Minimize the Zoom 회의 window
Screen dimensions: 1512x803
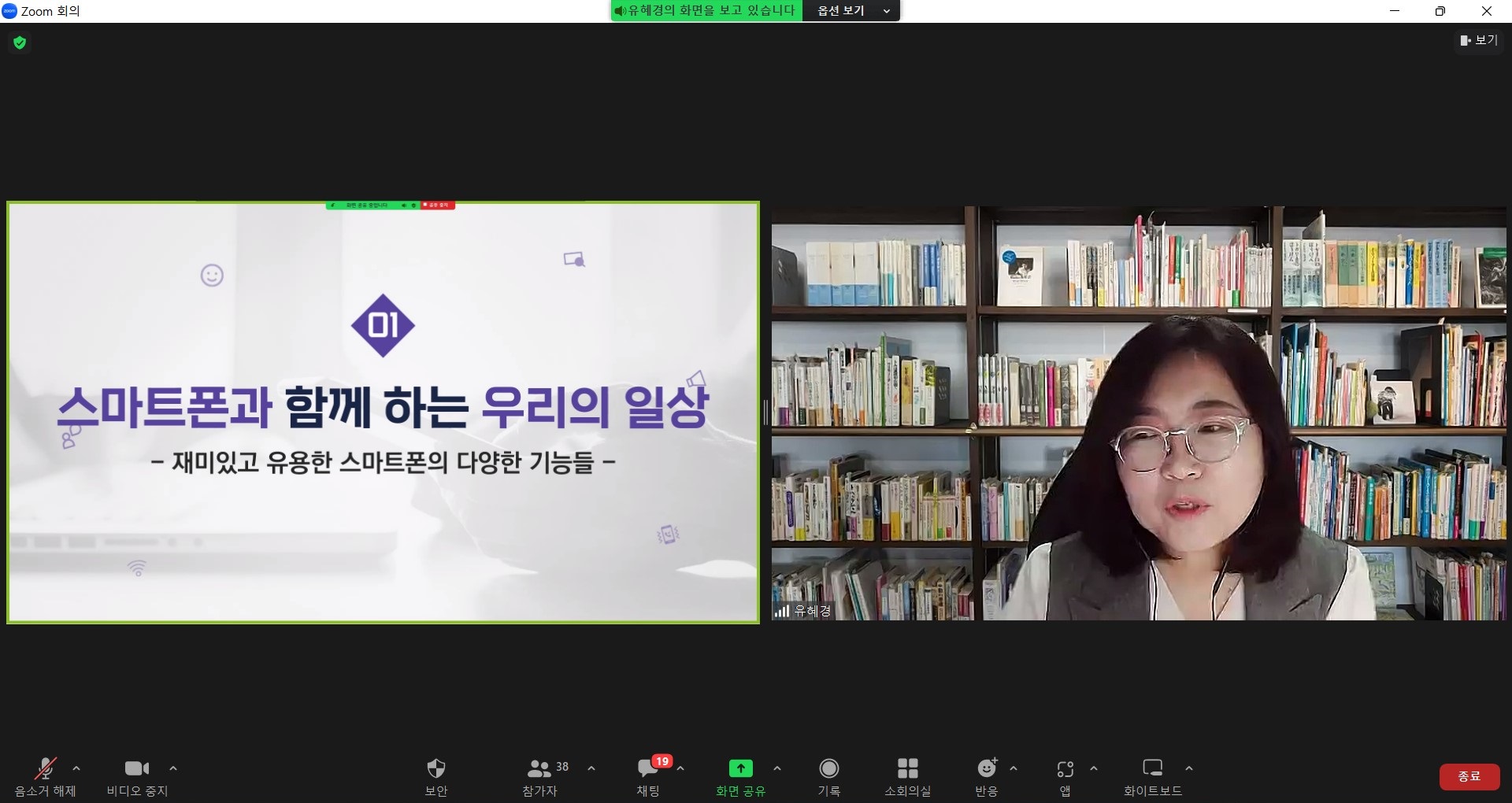tap(1395, 11)
